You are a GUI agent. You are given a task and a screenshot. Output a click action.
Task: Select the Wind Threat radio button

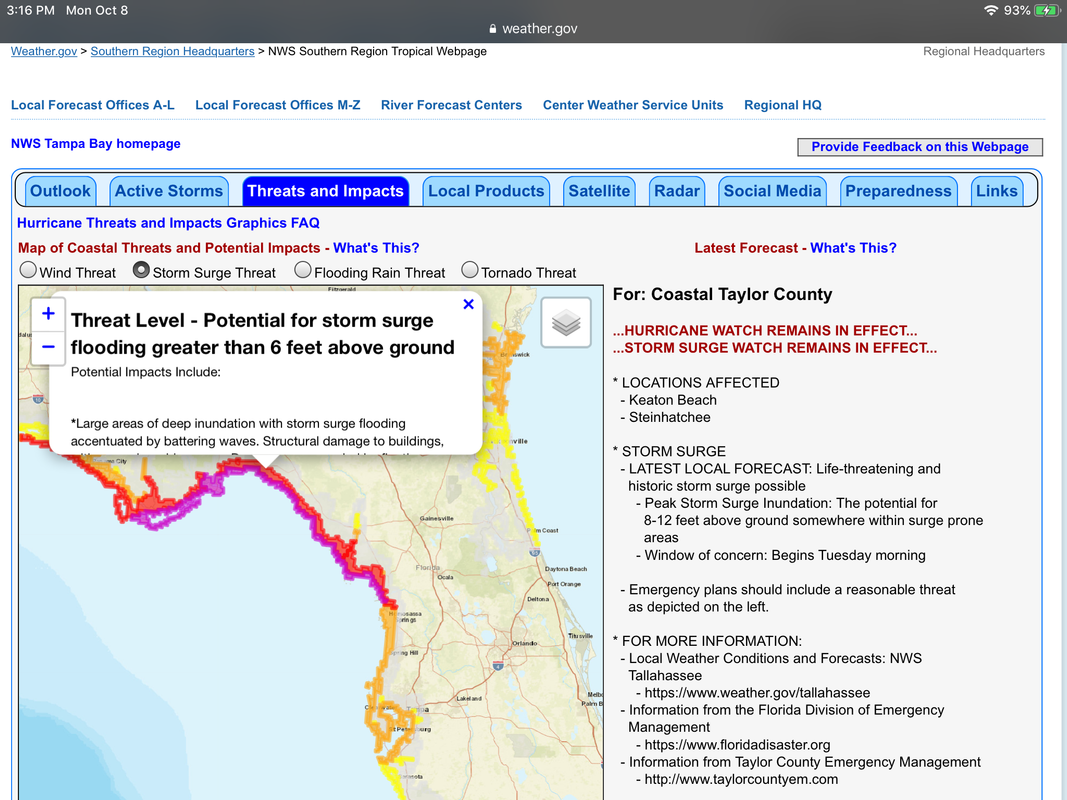point(28,270)
